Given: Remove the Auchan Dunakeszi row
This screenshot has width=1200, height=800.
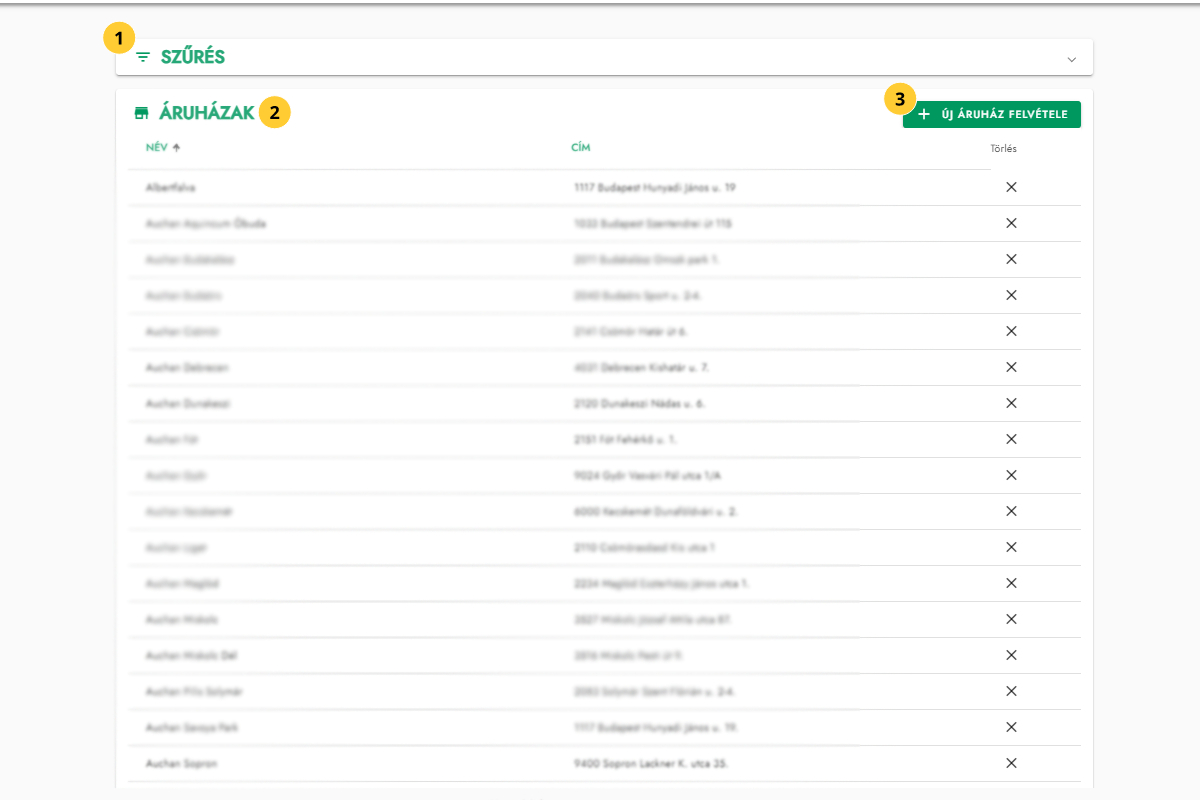Looking at the screenshot, I should point(1011,403).
